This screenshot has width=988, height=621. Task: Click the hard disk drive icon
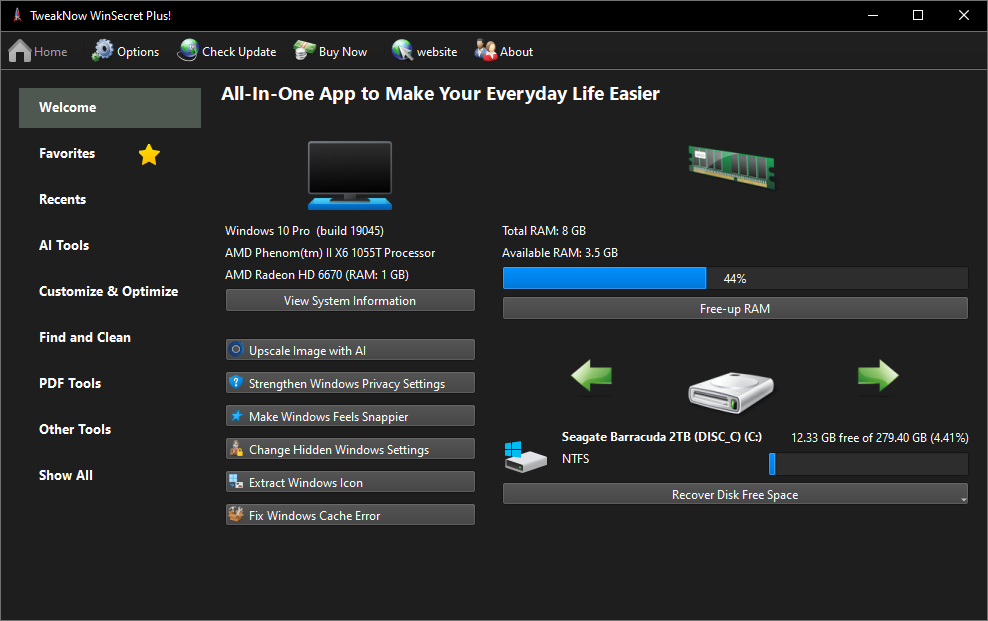pyautogui.click(x=734, y=390)
